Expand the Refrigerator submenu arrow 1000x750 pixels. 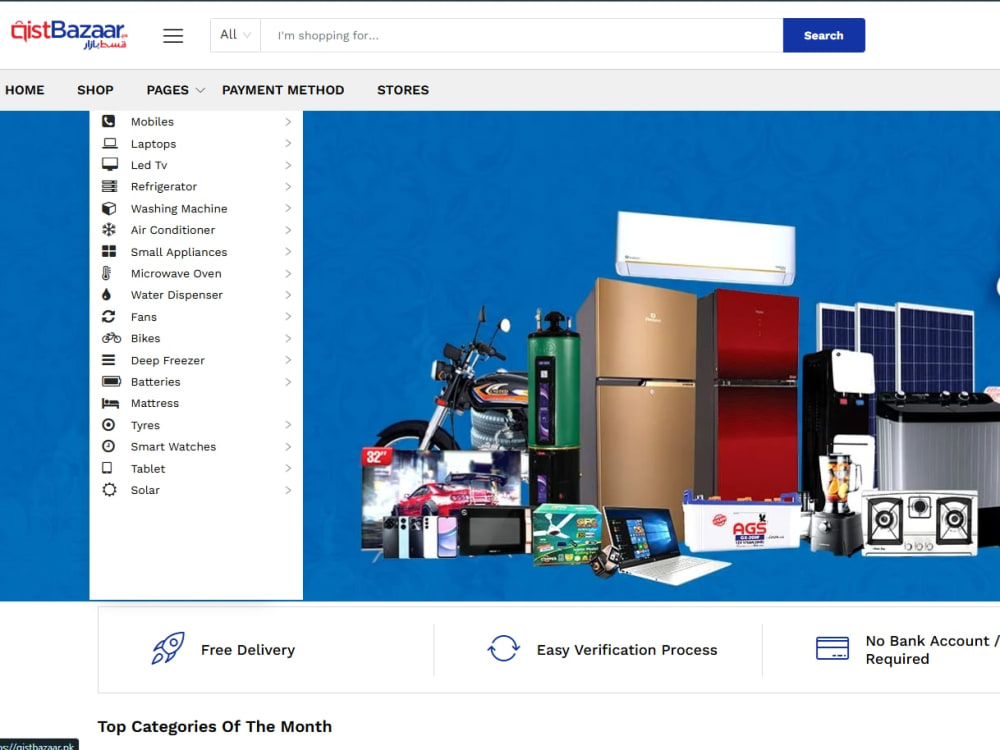(288, 187)
